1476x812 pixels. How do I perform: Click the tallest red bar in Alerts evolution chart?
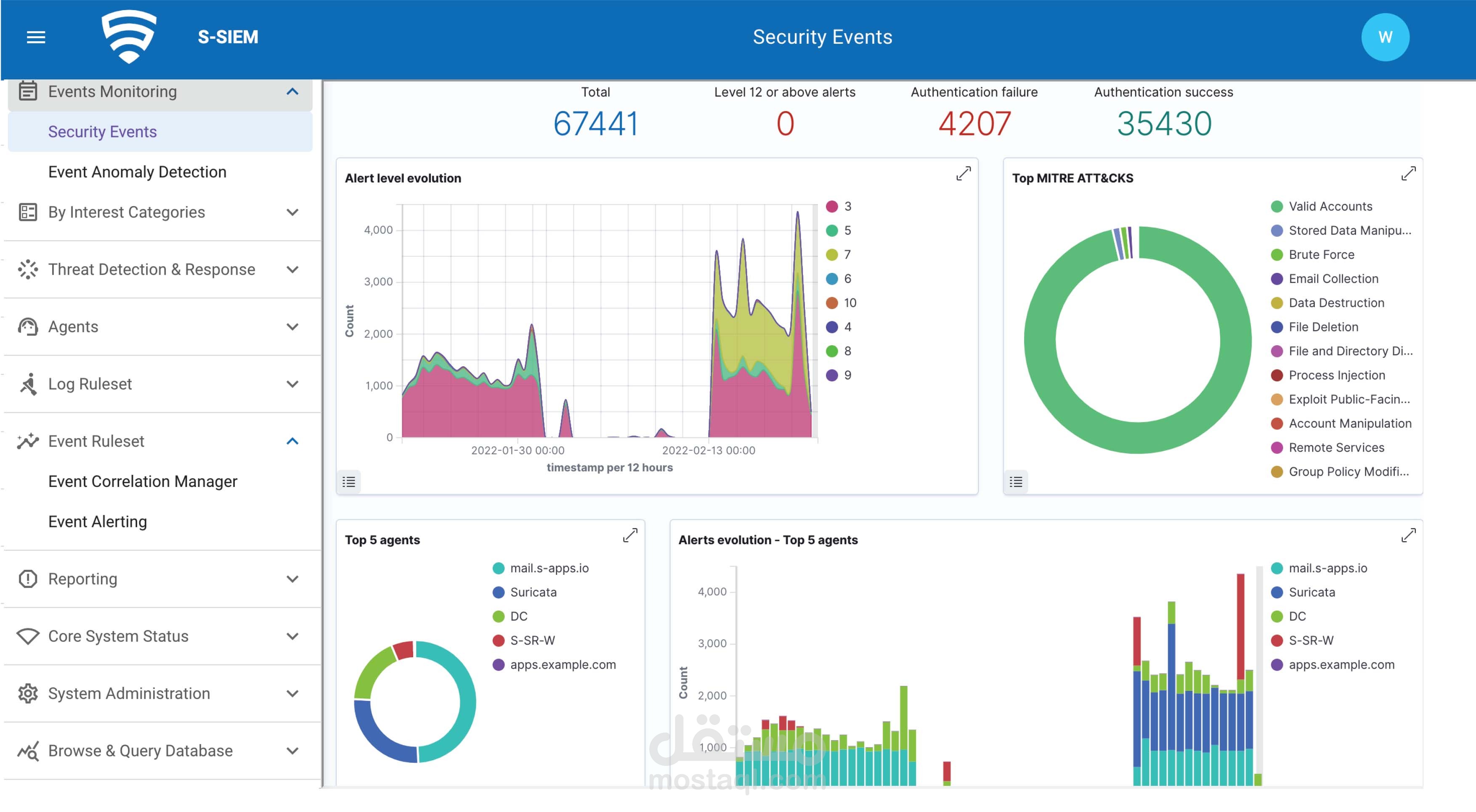tap(1240, 627)
